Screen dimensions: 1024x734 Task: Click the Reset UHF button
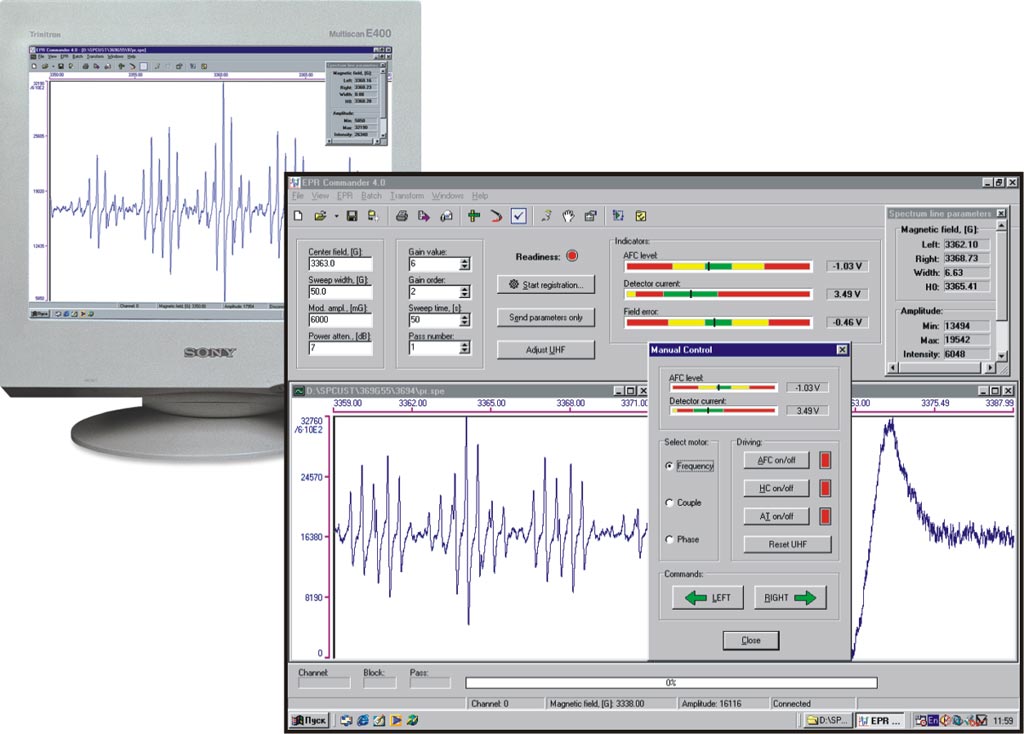pos(788,545)
